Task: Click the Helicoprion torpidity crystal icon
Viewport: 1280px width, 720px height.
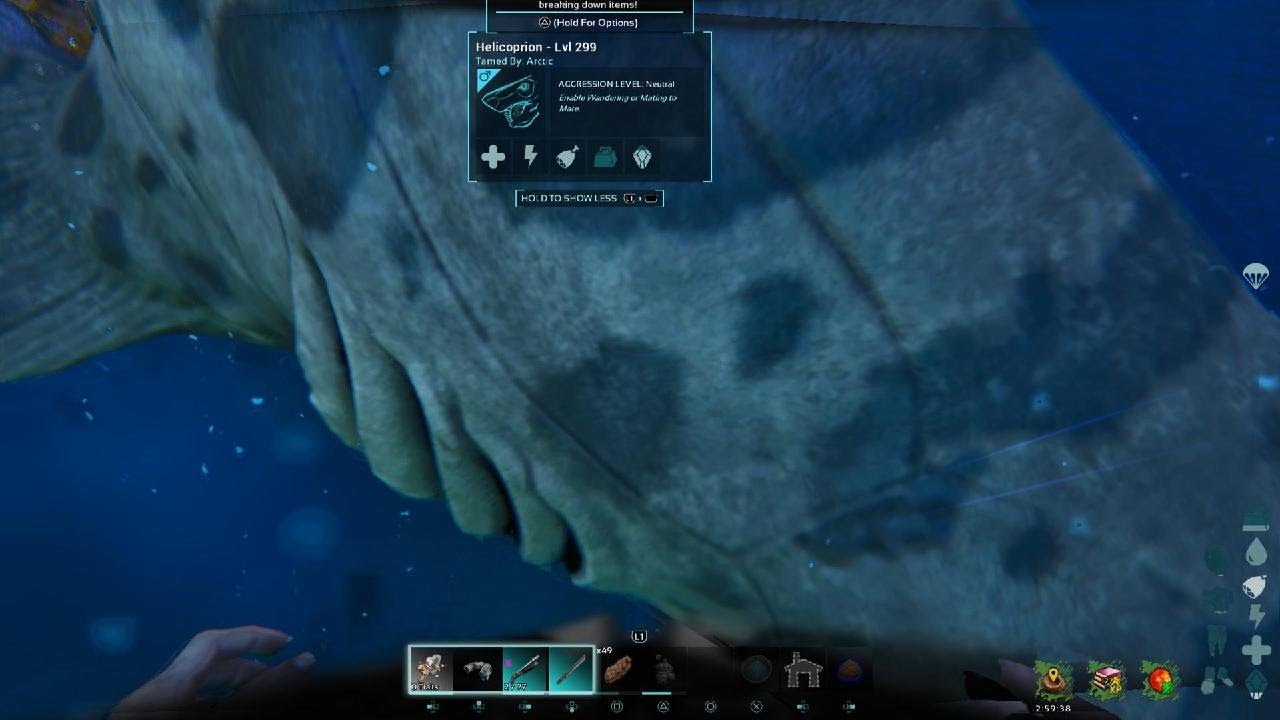Action: click(x=641, y=157)
